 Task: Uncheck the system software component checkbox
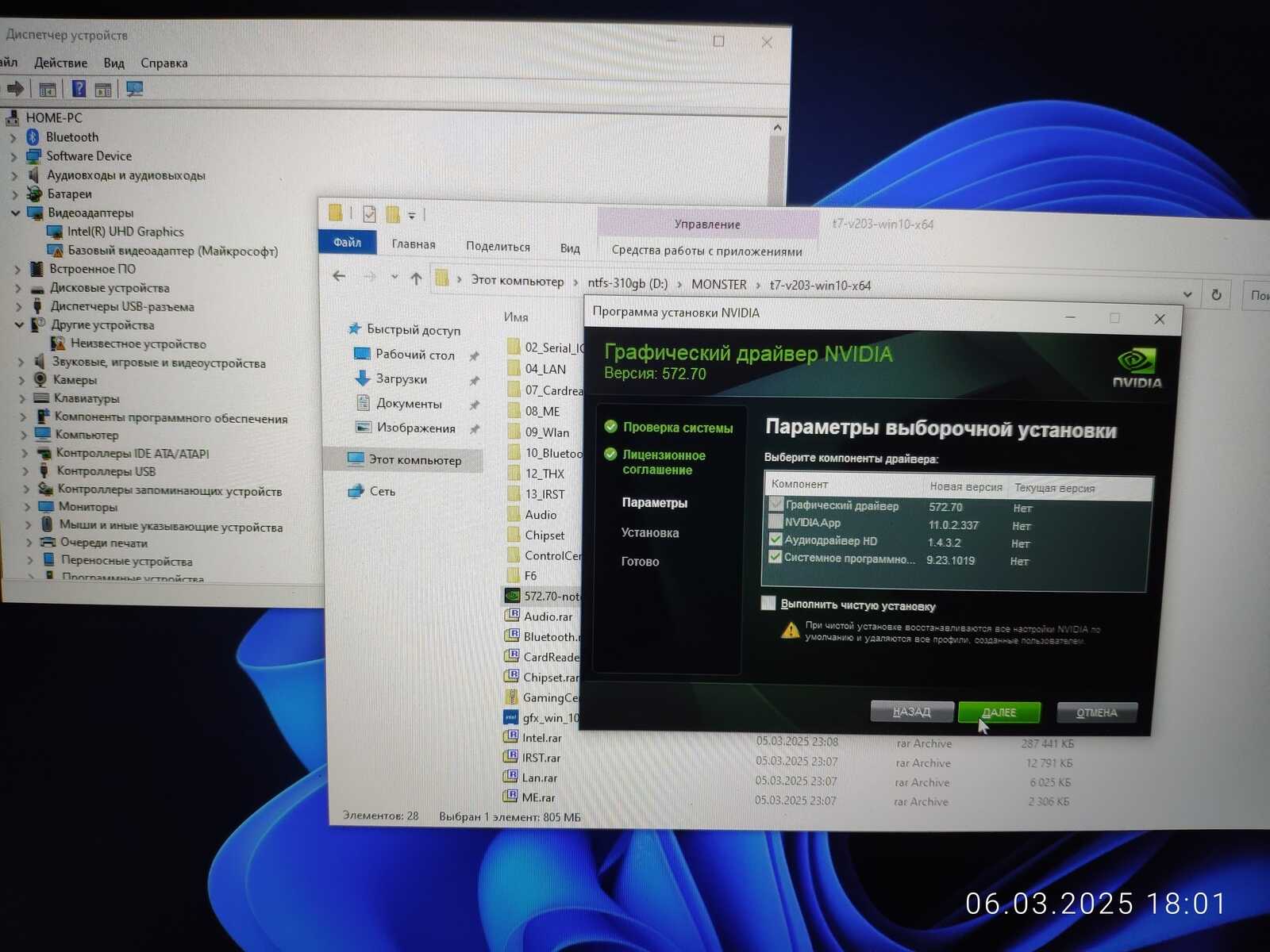(775, 557)
